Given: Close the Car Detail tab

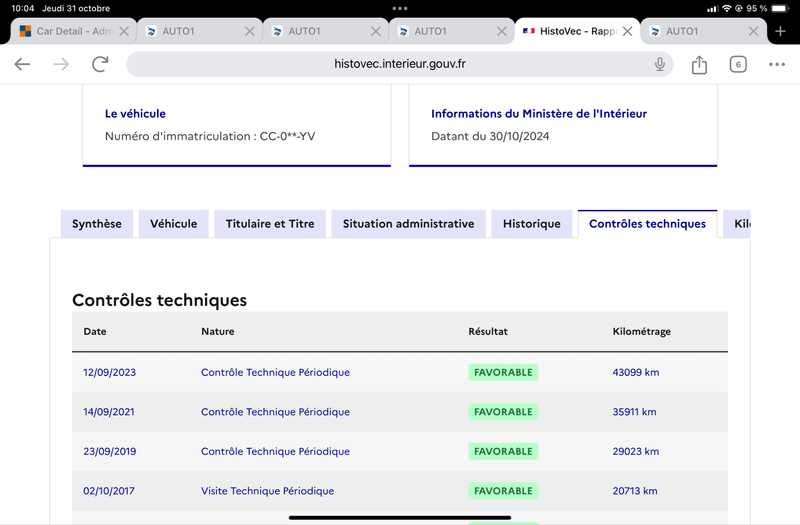Looking at the screenshot, I should coord(124,31).
